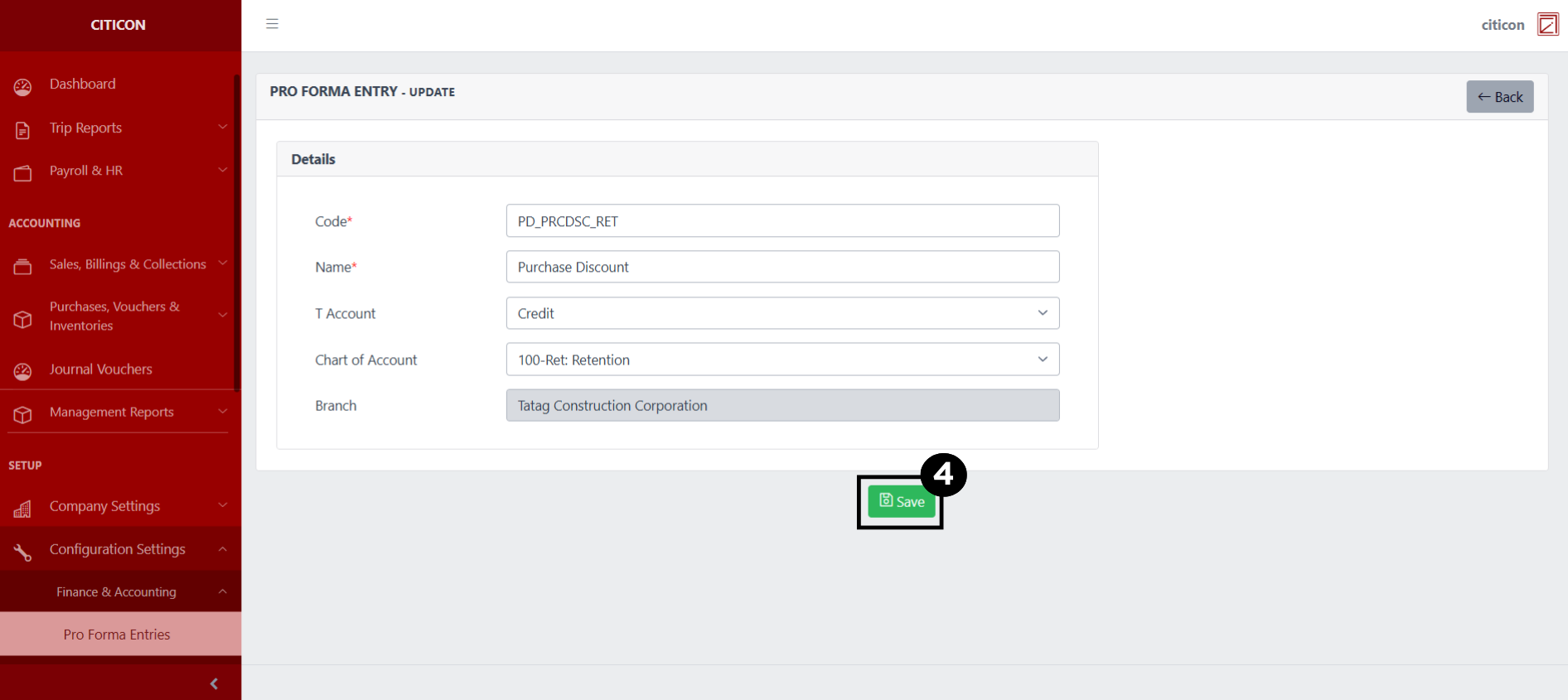The height and width of the screenshot is (700, 1568).
Task: Click the citicon username at top right
Action: (1503, 25)
